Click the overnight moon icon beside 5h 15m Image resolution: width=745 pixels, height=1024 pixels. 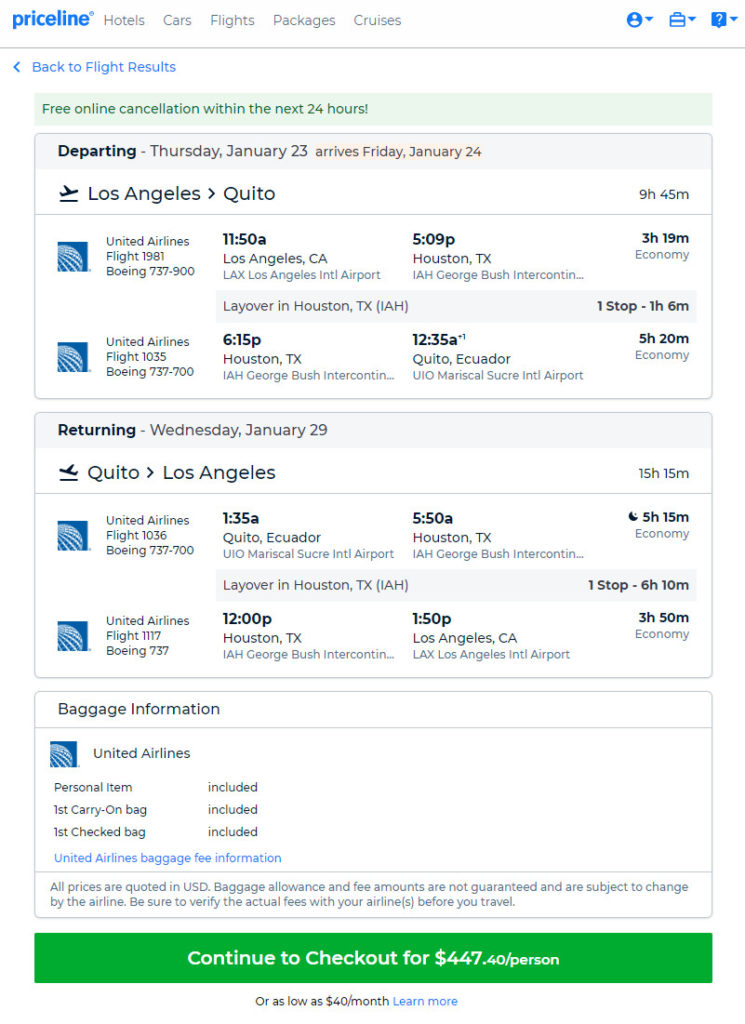pos(633,517)
